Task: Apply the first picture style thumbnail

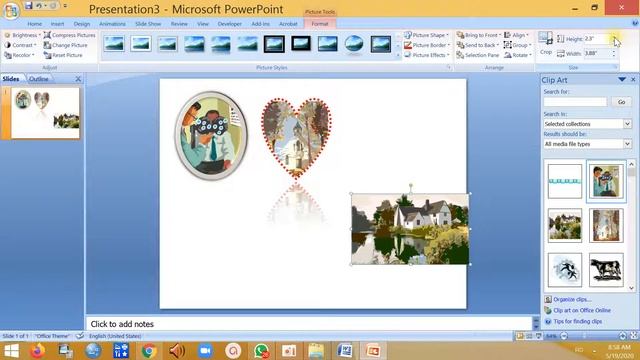Action: tap(114, 44)
